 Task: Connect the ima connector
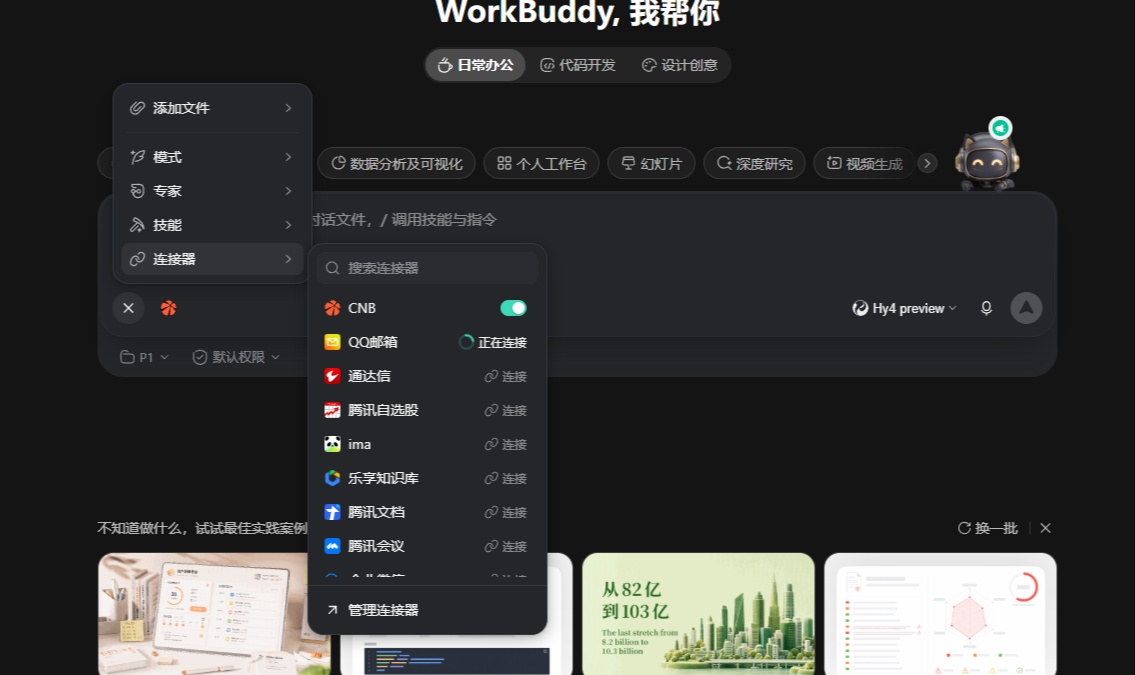(505, 444)
